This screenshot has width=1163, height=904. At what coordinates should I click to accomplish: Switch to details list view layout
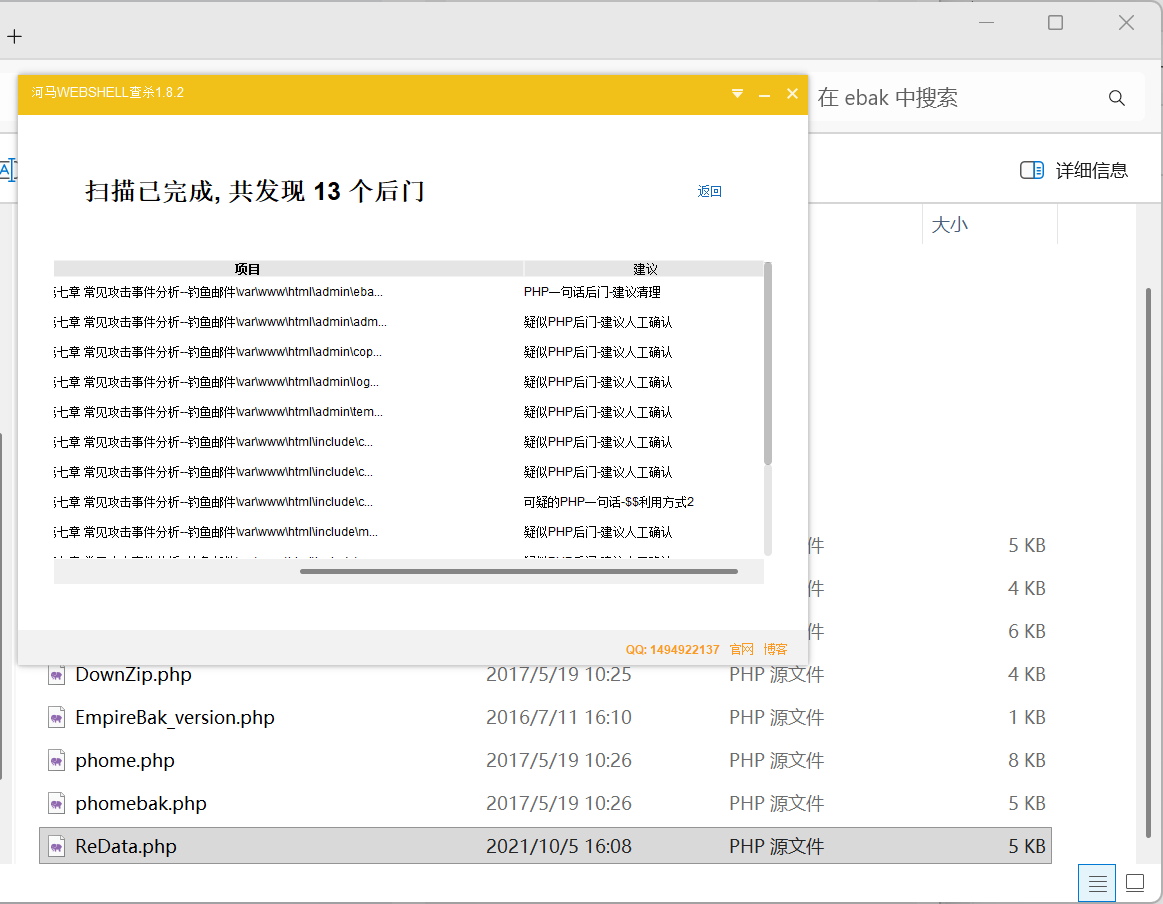coord(1097,883)
